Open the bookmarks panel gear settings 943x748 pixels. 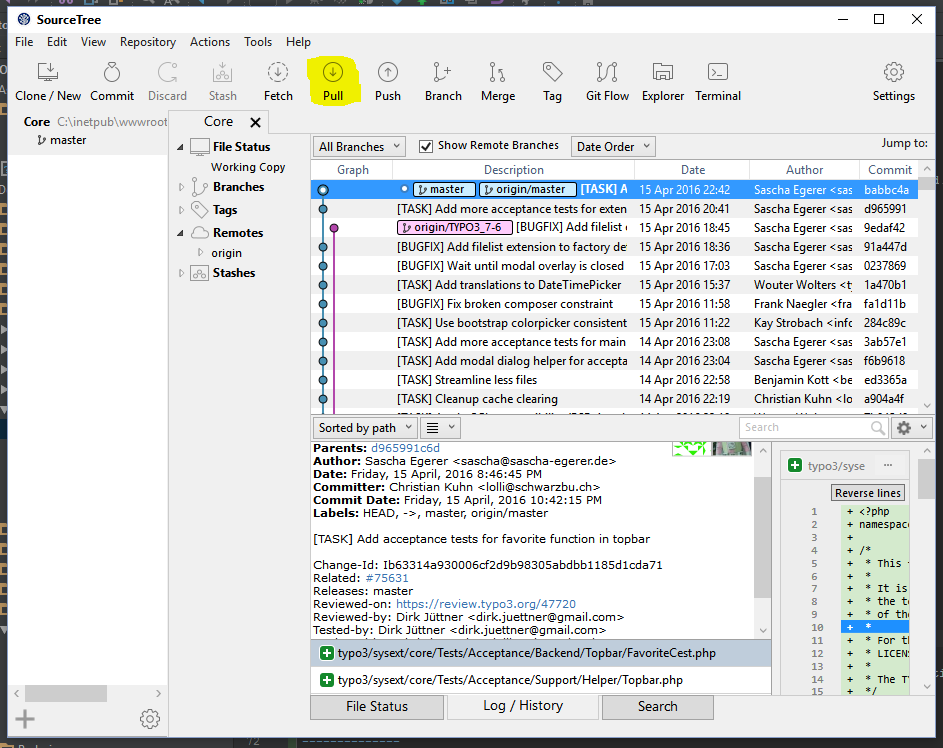(150, 719)
